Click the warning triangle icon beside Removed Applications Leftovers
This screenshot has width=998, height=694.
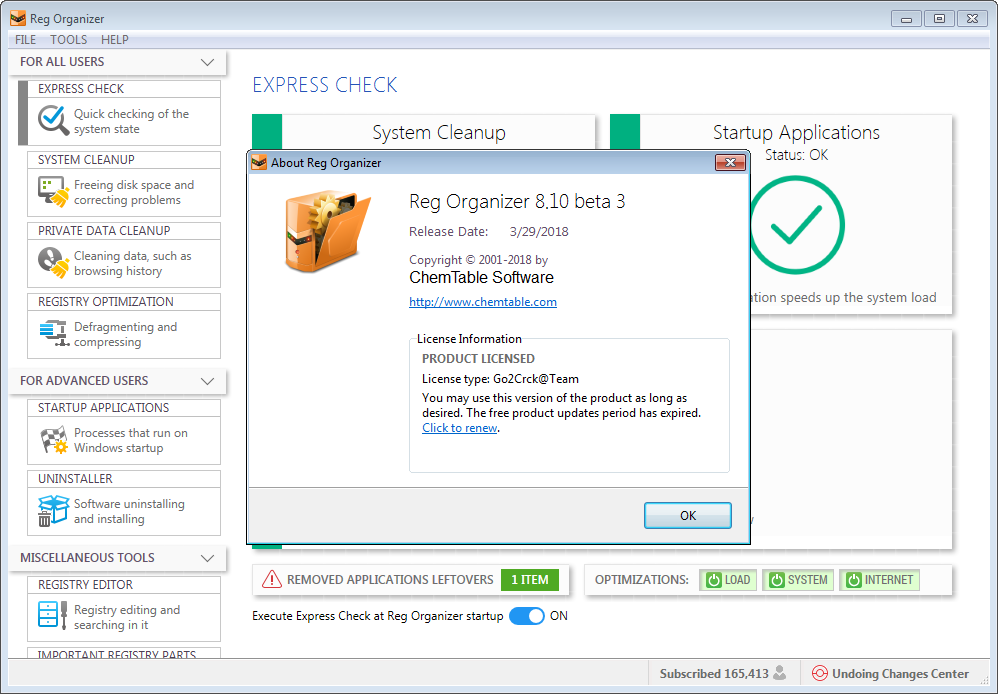(x=272, y=579)
